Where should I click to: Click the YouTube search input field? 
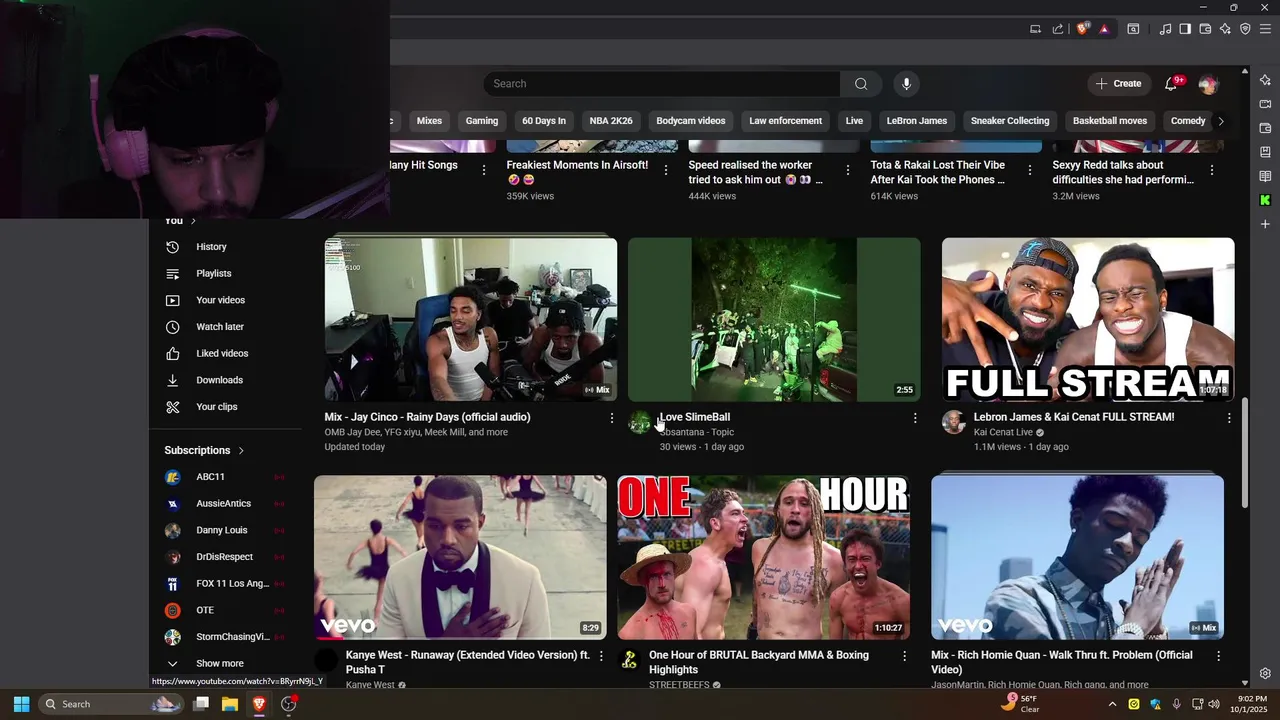click(x=662, y=84)
